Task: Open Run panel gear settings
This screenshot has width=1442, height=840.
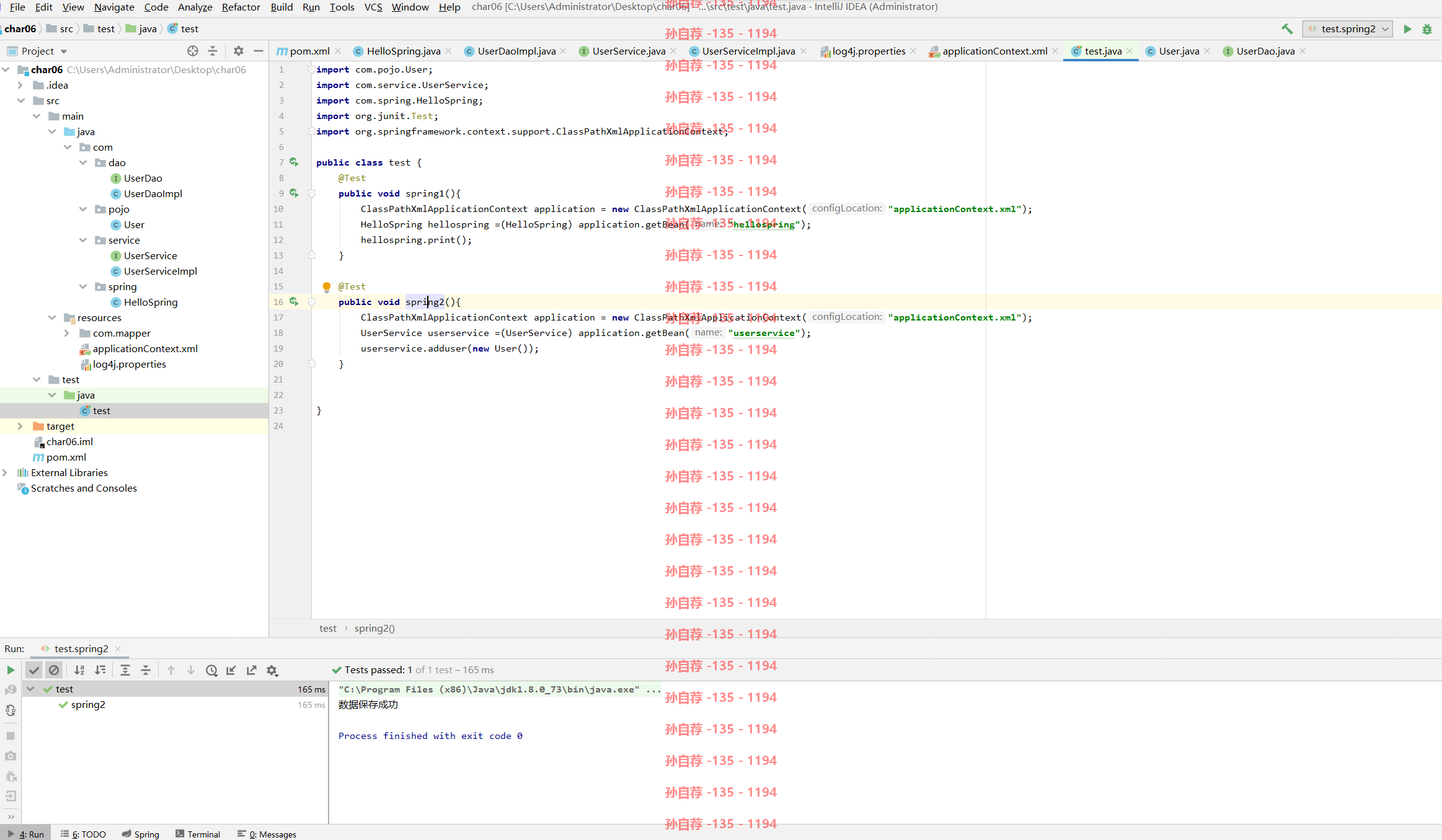Action: [272, 670]
